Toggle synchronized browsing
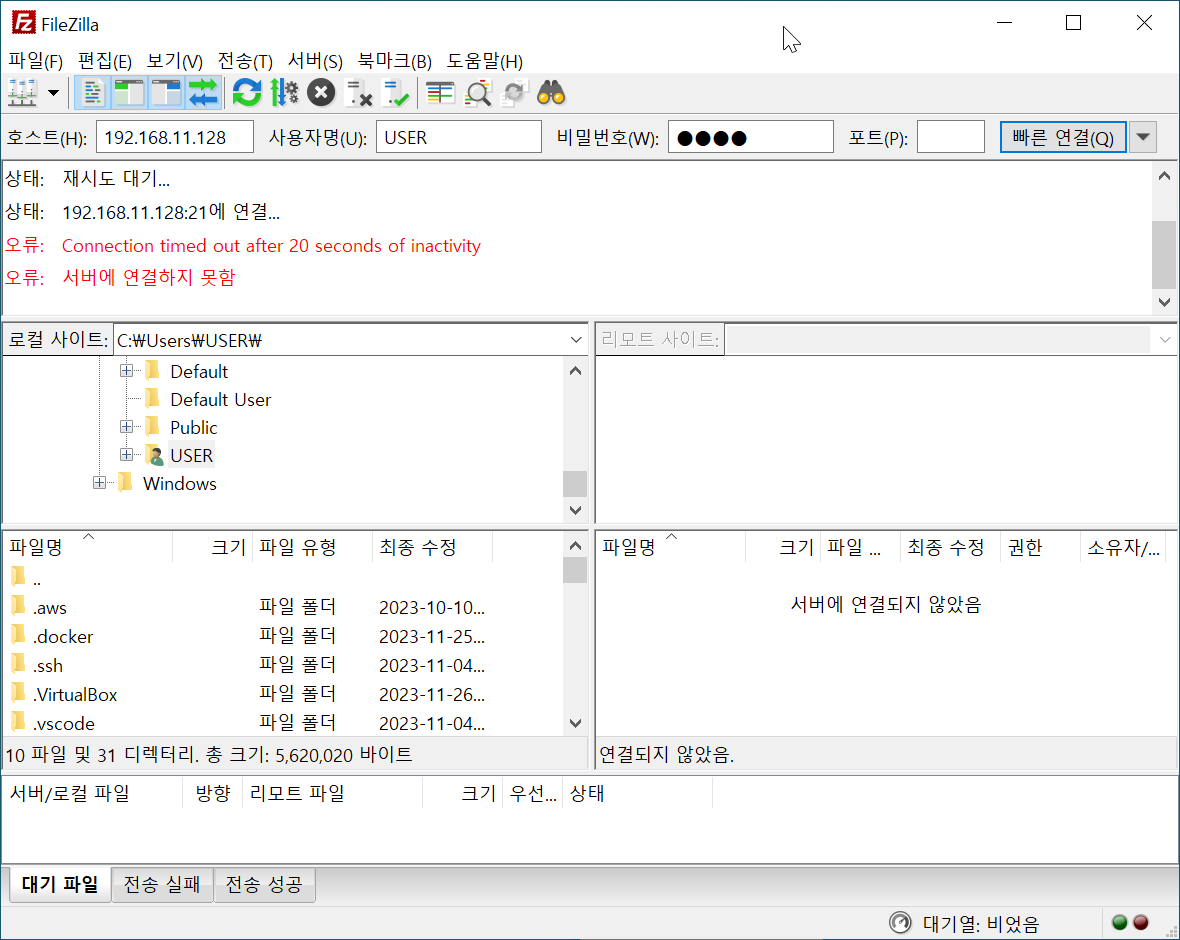 (x=514, y=93)
